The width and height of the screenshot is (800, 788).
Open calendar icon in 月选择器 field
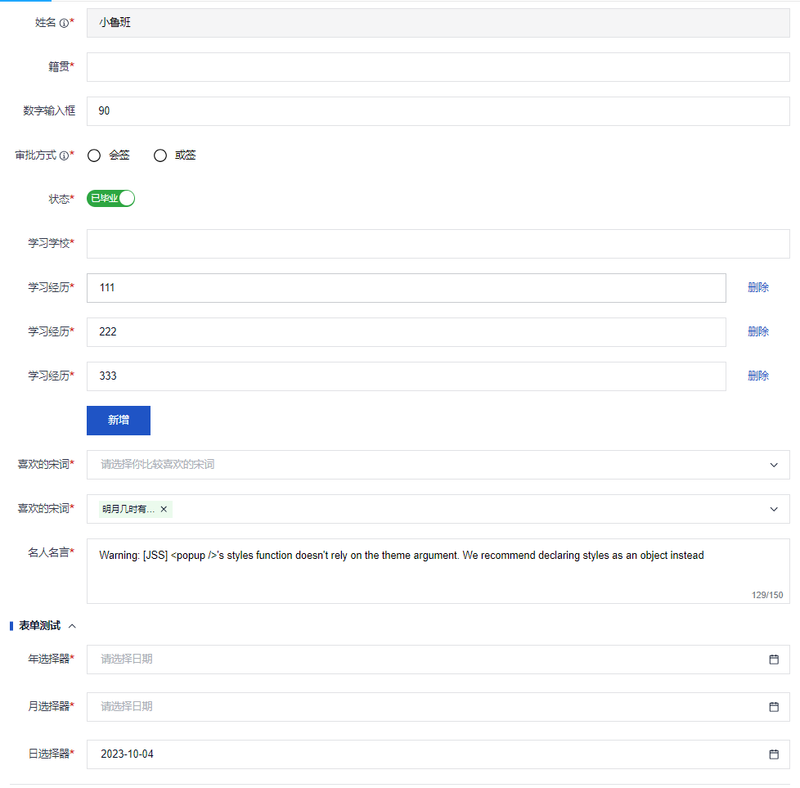coord(773,707)
